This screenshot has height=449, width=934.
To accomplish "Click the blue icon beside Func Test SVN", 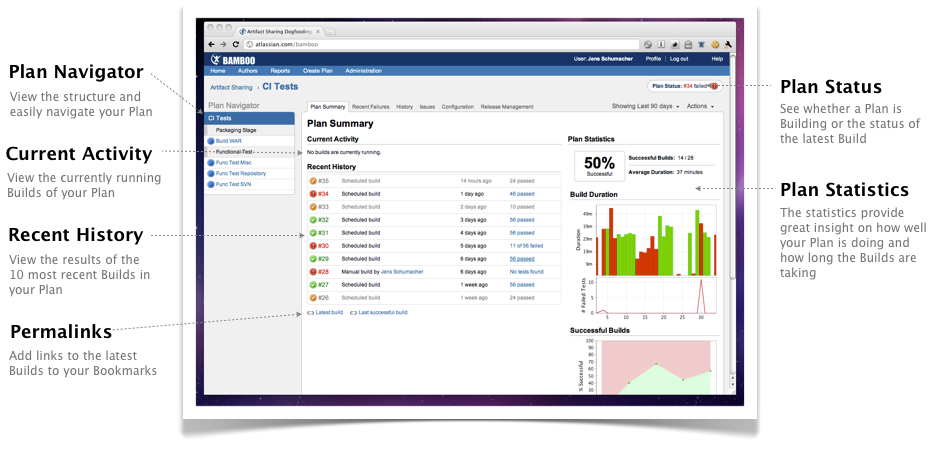I will point(211,185).
